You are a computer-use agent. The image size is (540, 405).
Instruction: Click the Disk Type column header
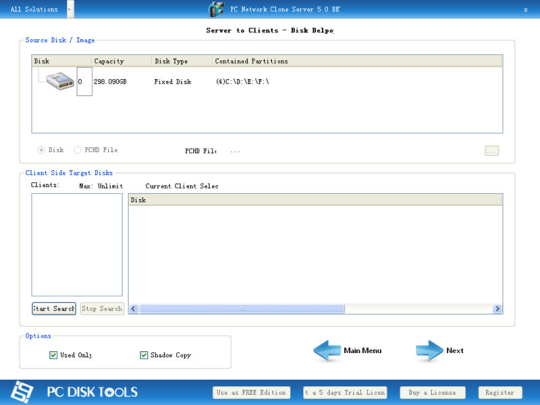point(181,61)
